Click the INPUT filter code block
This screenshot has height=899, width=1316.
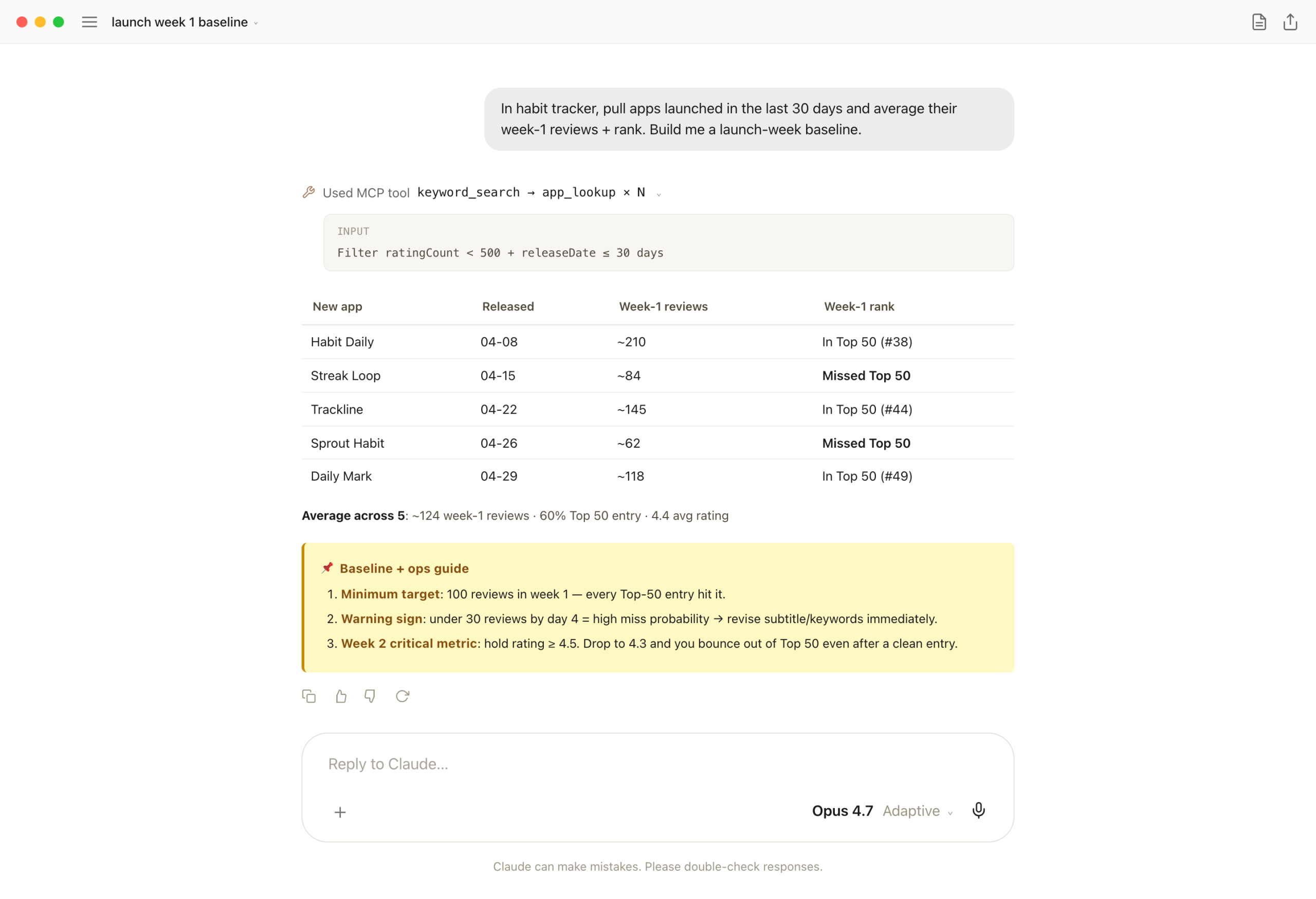point(668,242)
